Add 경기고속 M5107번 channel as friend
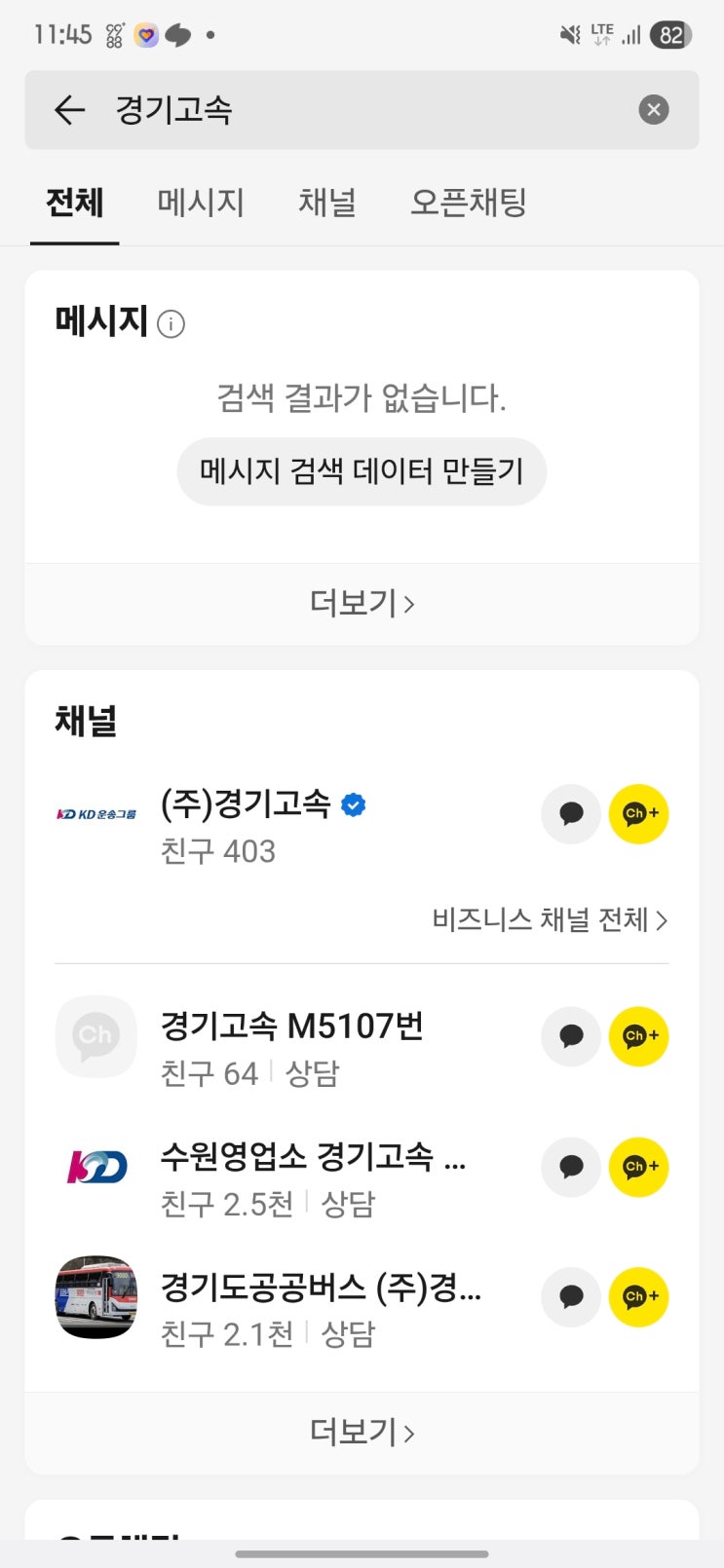The height and width of the screenshot is (1568, 724). coord(638,1036)
